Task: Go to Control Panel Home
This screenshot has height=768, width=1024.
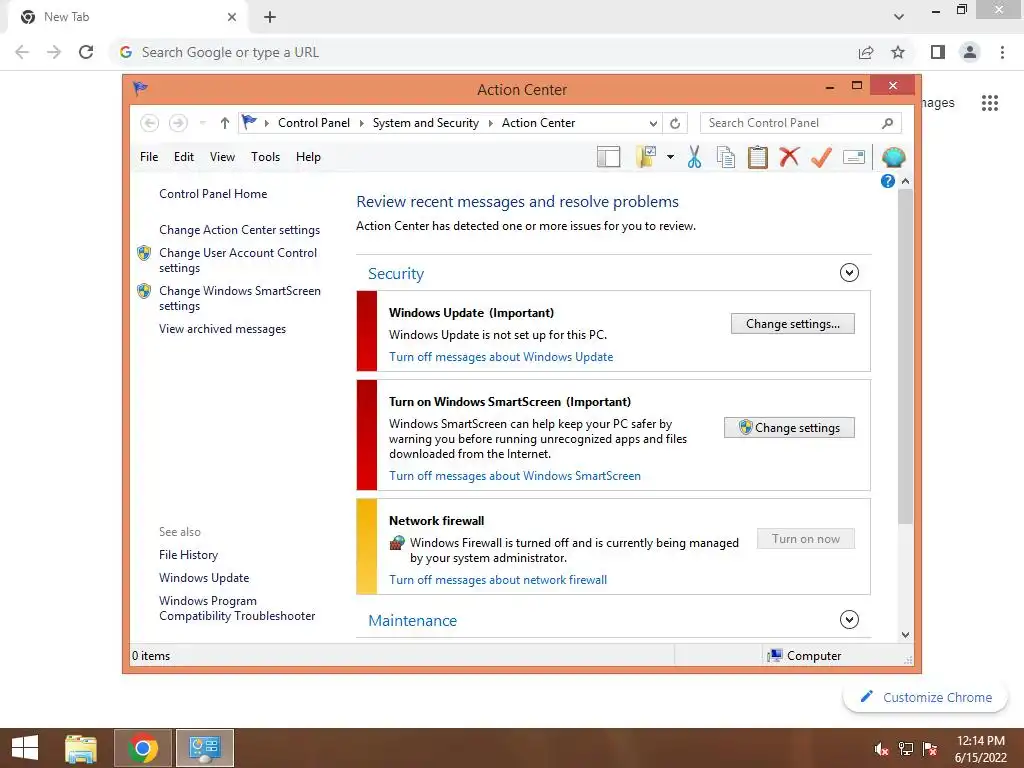Action: (x=213, y=194)
